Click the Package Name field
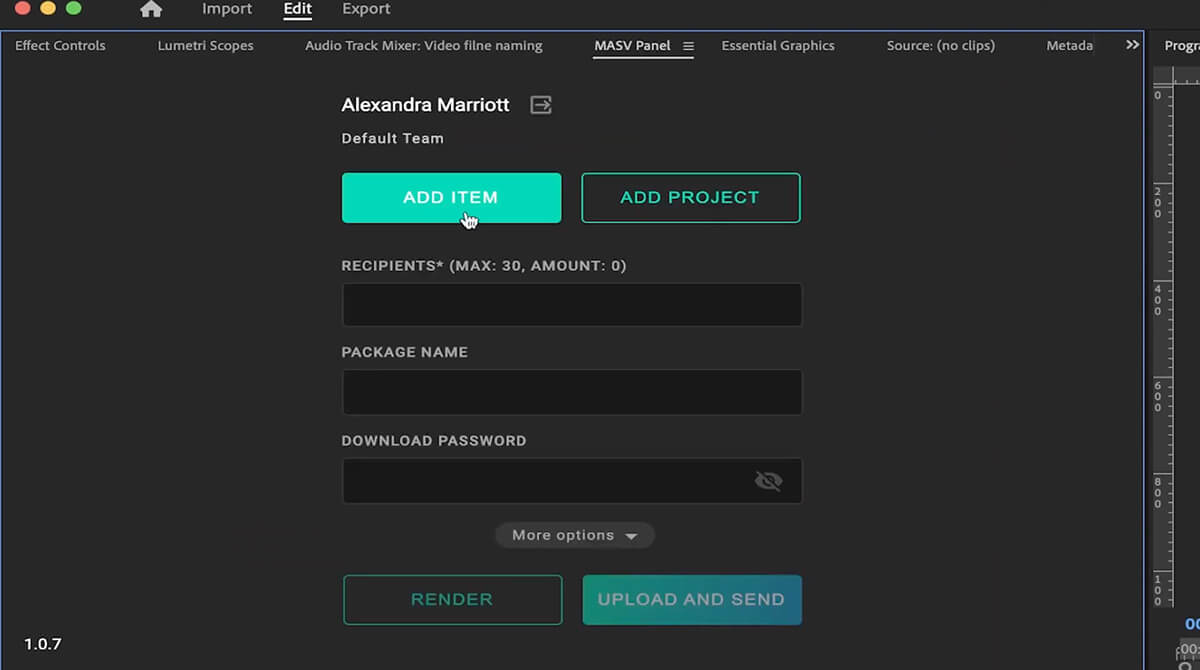 coord(572,392)
